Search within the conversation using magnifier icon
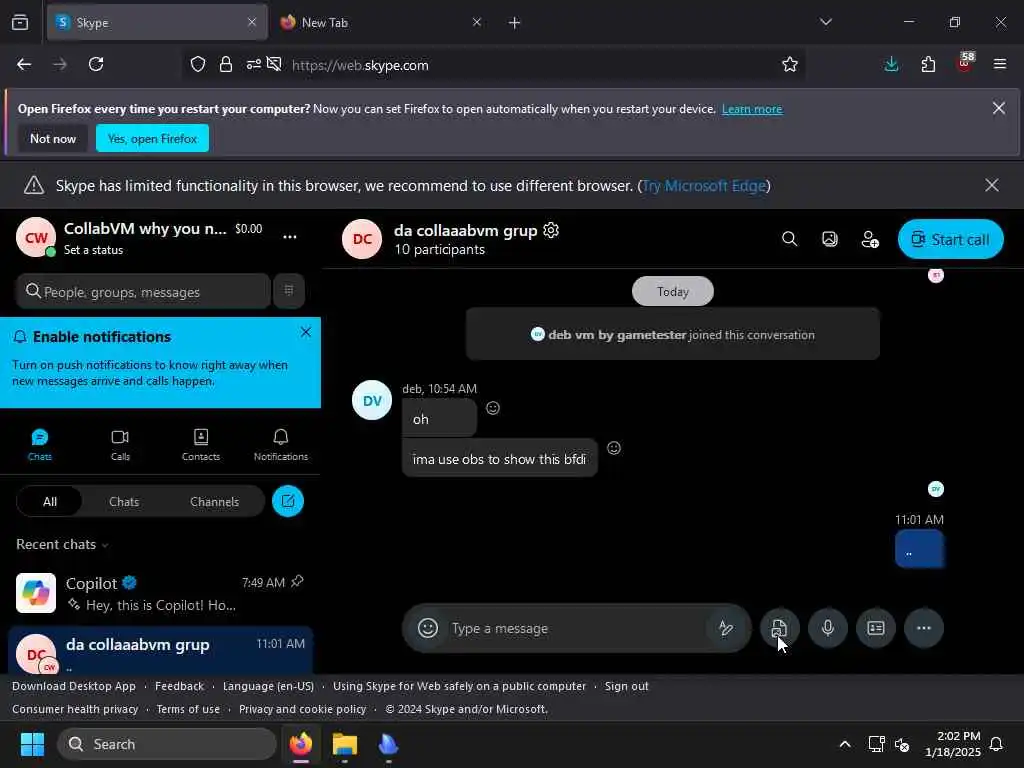The height and width of the screenshot is (768, 1024). pyautogui.click(x=790, y=239)
